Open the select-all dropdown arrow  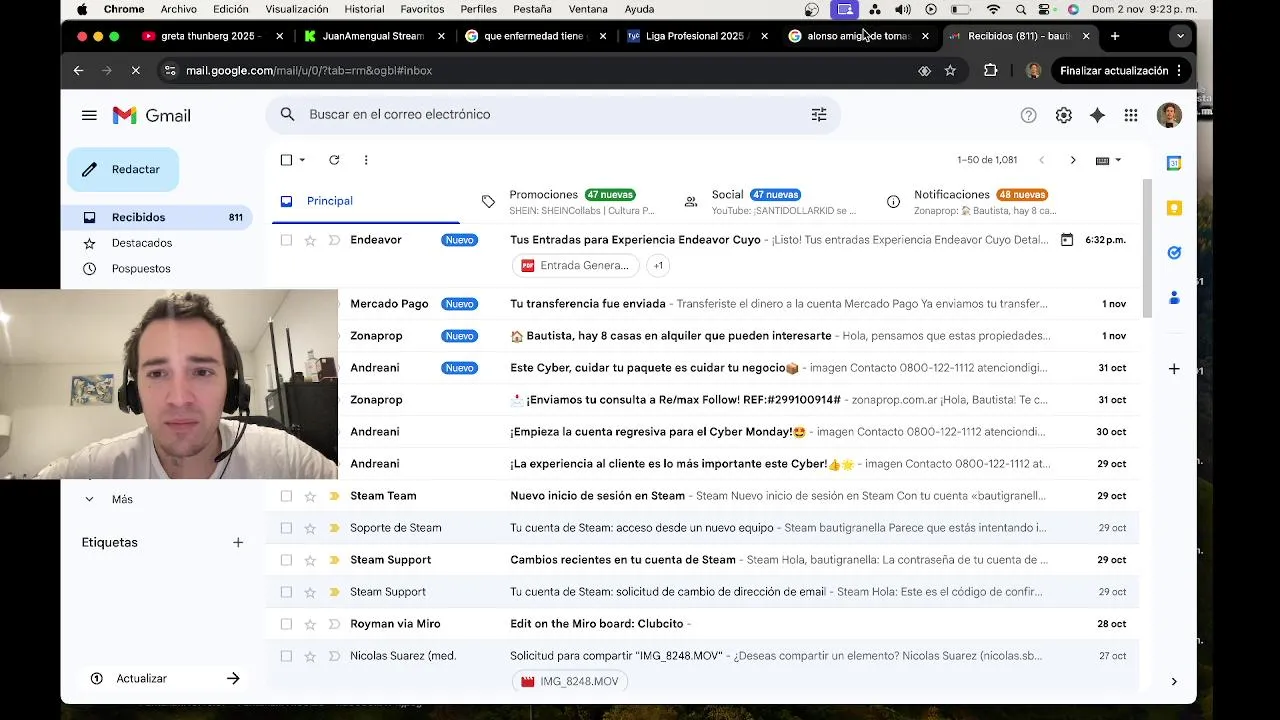point(302,160)
